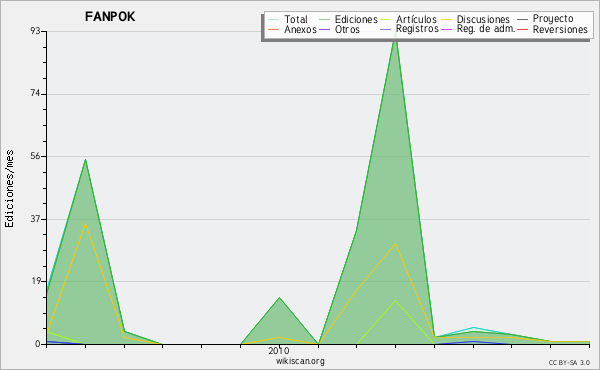600x370 pixels.
Task: Click the Otros legend entry
Action: (339, 29)
